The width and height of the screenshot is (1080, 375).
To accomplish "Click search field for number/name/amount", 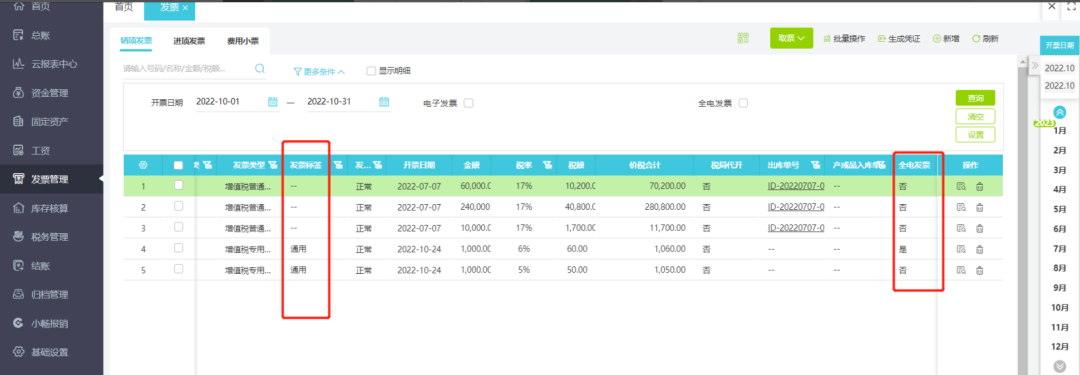I will pos(186,68).
